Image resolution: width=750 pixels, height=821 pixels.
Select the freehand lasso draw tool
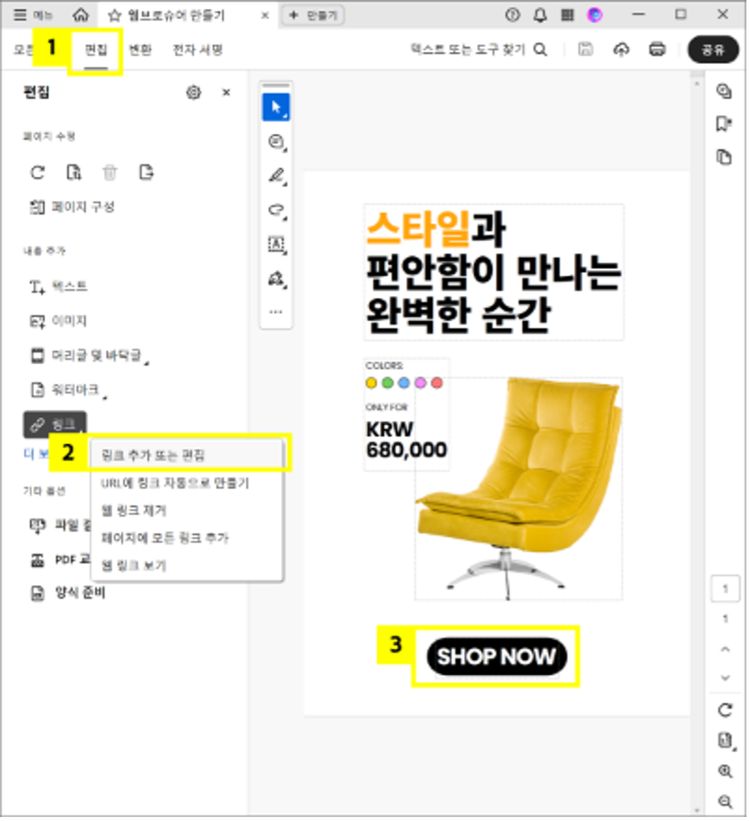[276, 210]
